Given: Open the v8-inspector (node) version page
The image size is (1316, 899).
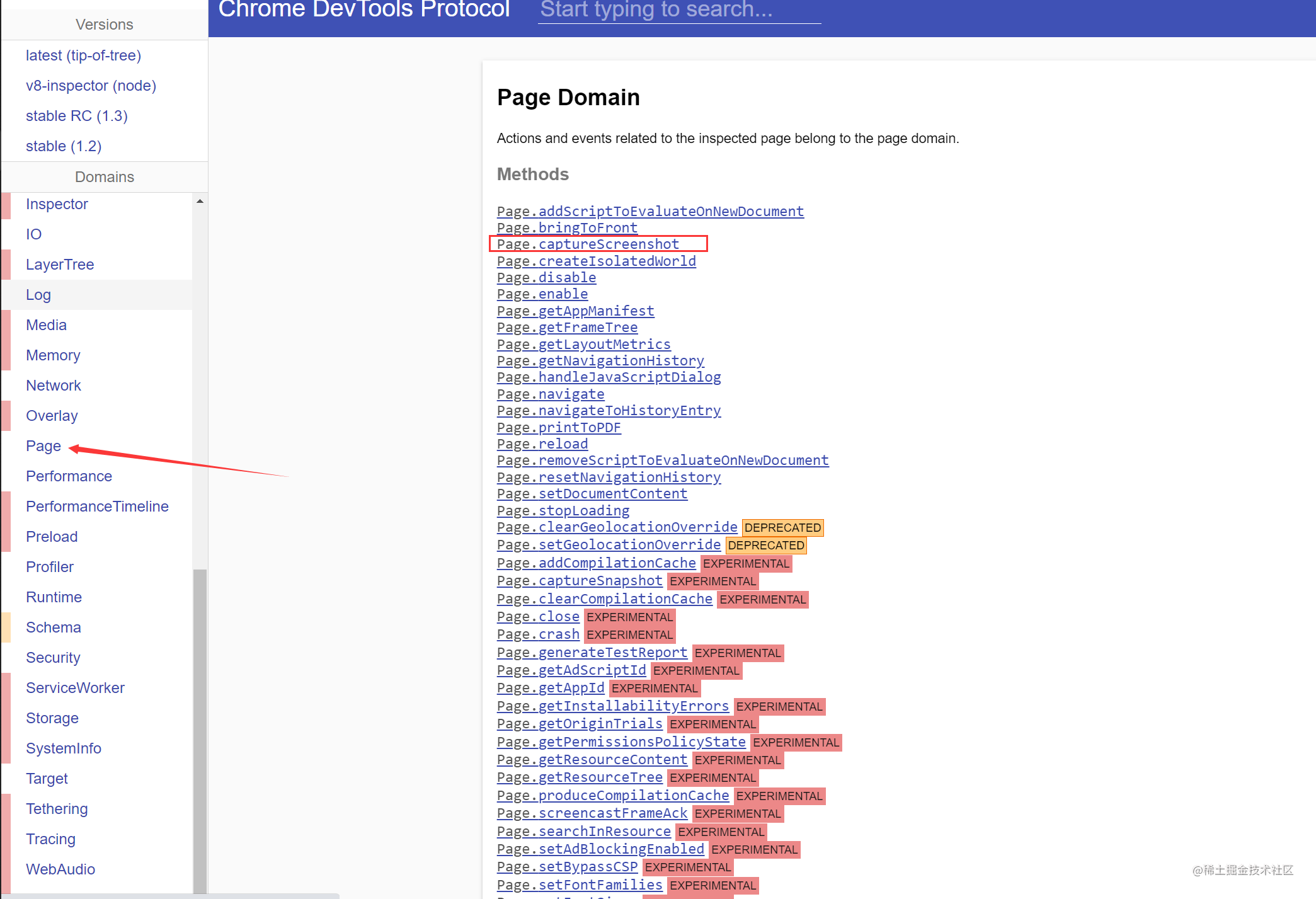Looking at the screenshot, I should (91, 85).
